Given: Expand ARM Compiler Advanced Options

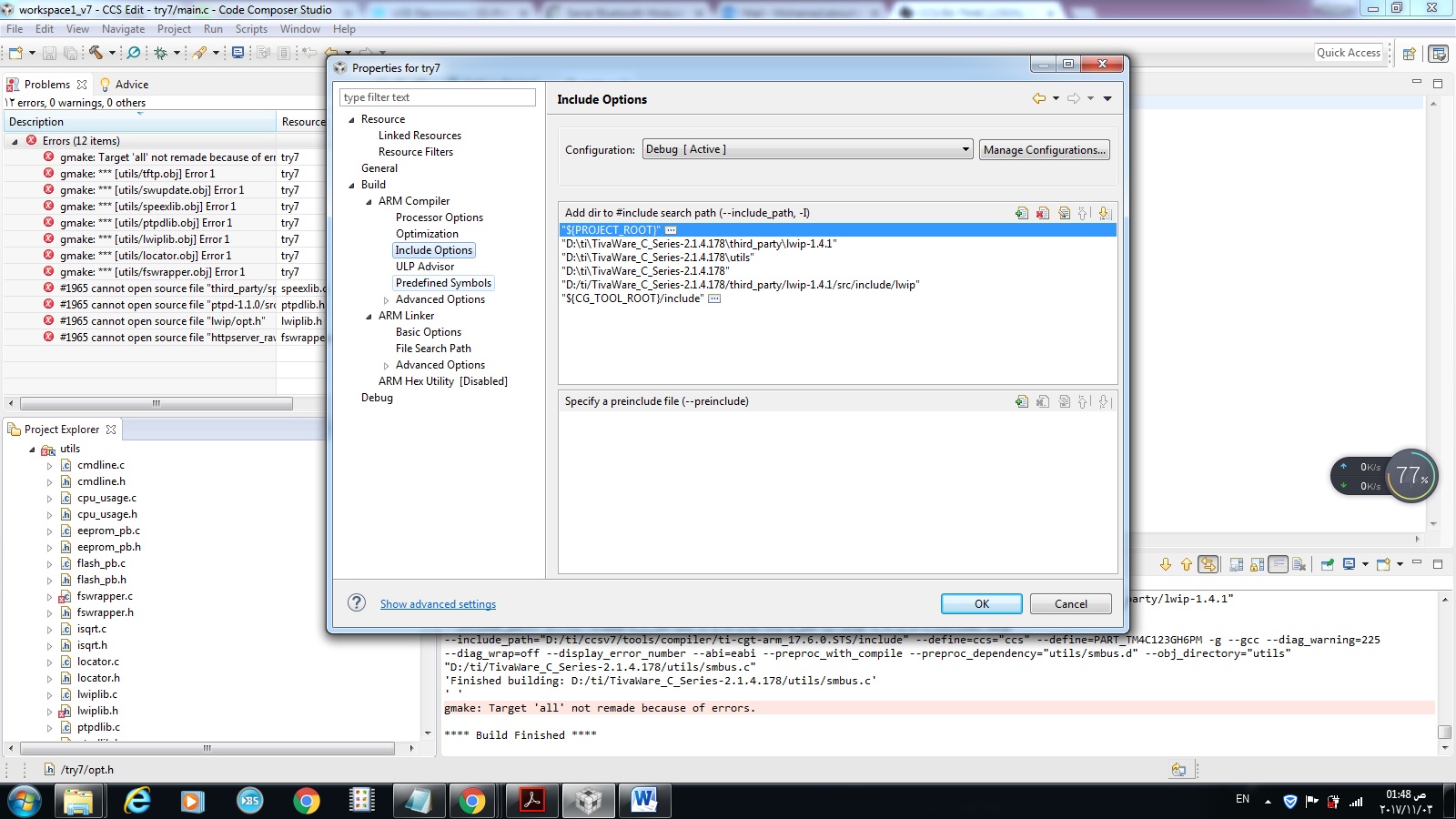Looking at the screenshot, I should (386, 300).
